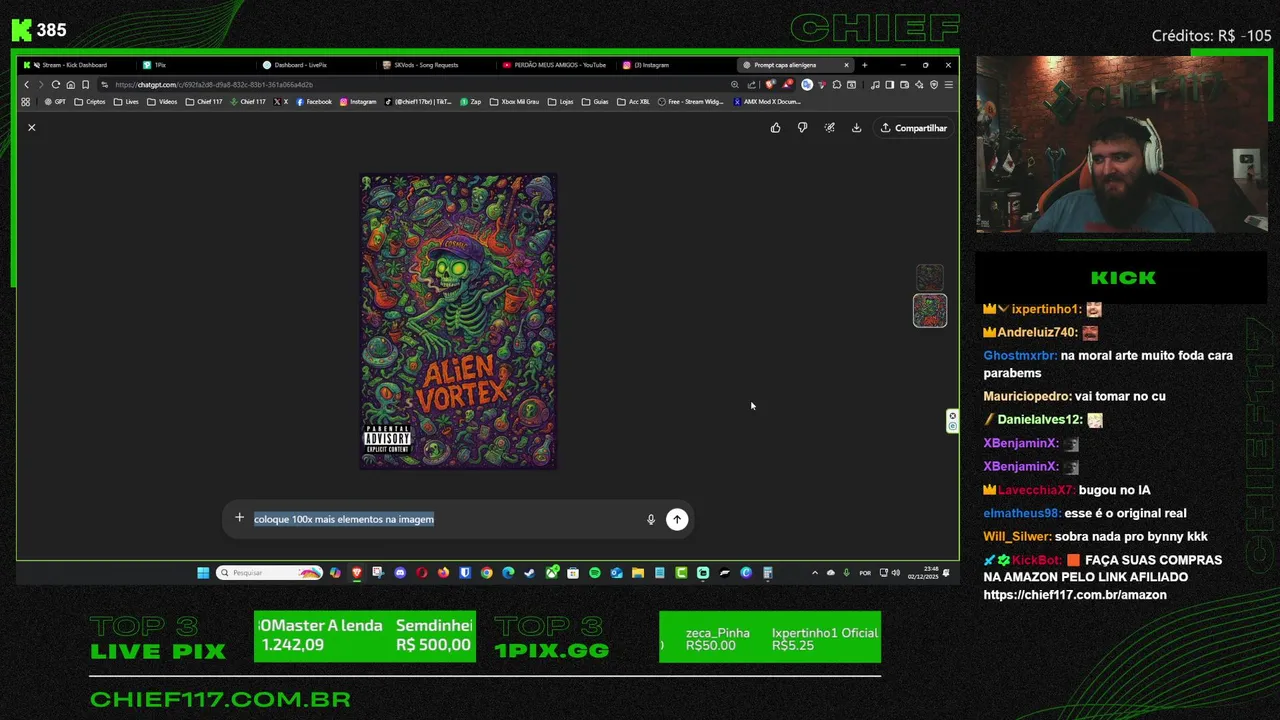1280x720 pixels.
Task: Click the bookmark page icon
Action: (85, 85)
